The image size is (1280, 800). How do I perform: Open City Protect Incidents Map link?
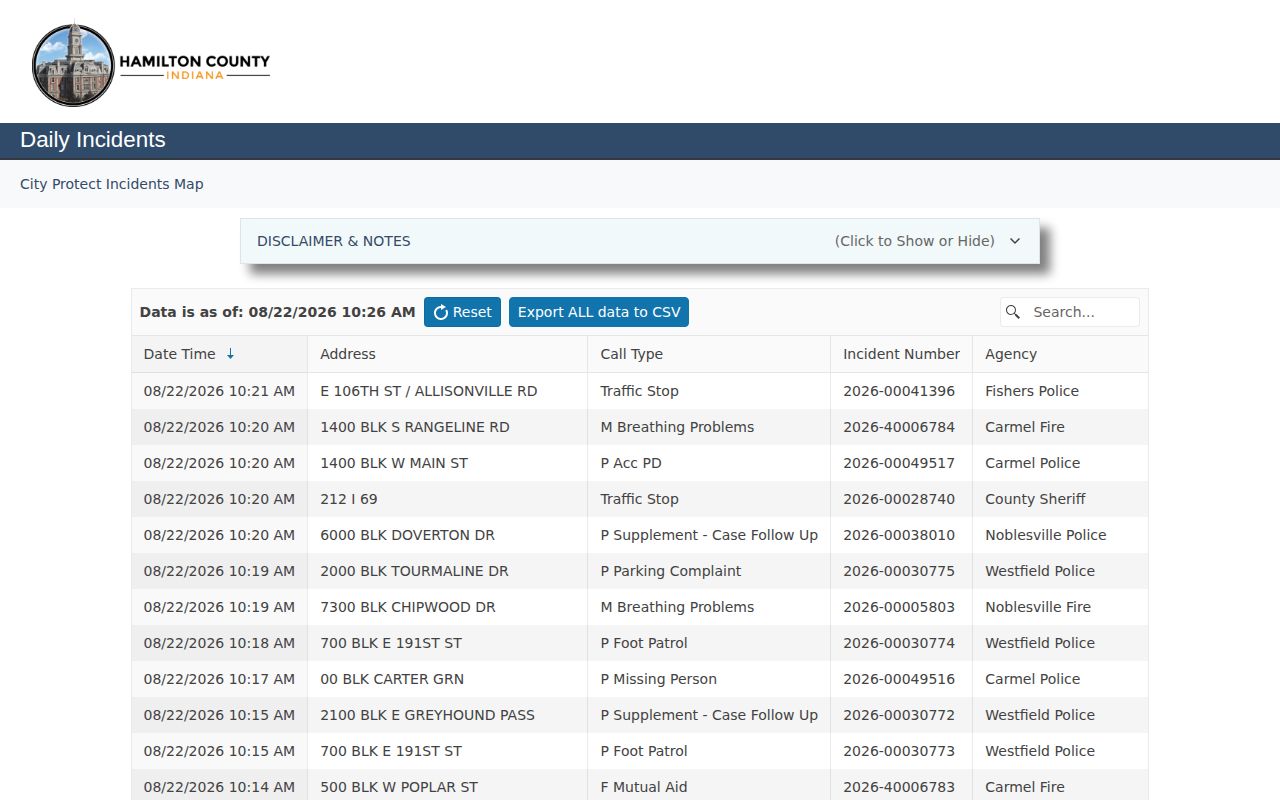point(112,184)
